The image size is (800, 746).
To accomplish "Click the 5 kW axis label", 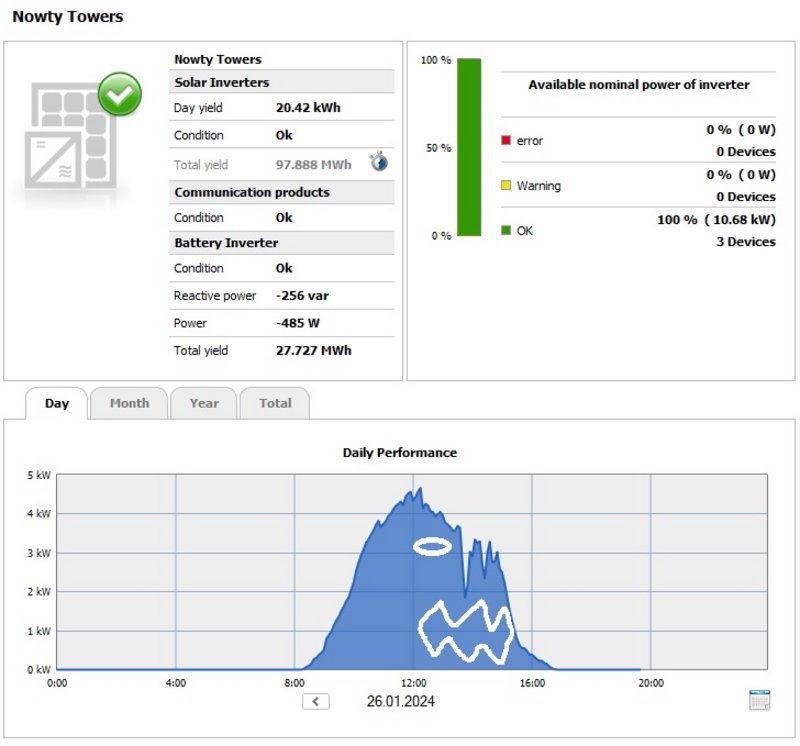I will (39, 475).
